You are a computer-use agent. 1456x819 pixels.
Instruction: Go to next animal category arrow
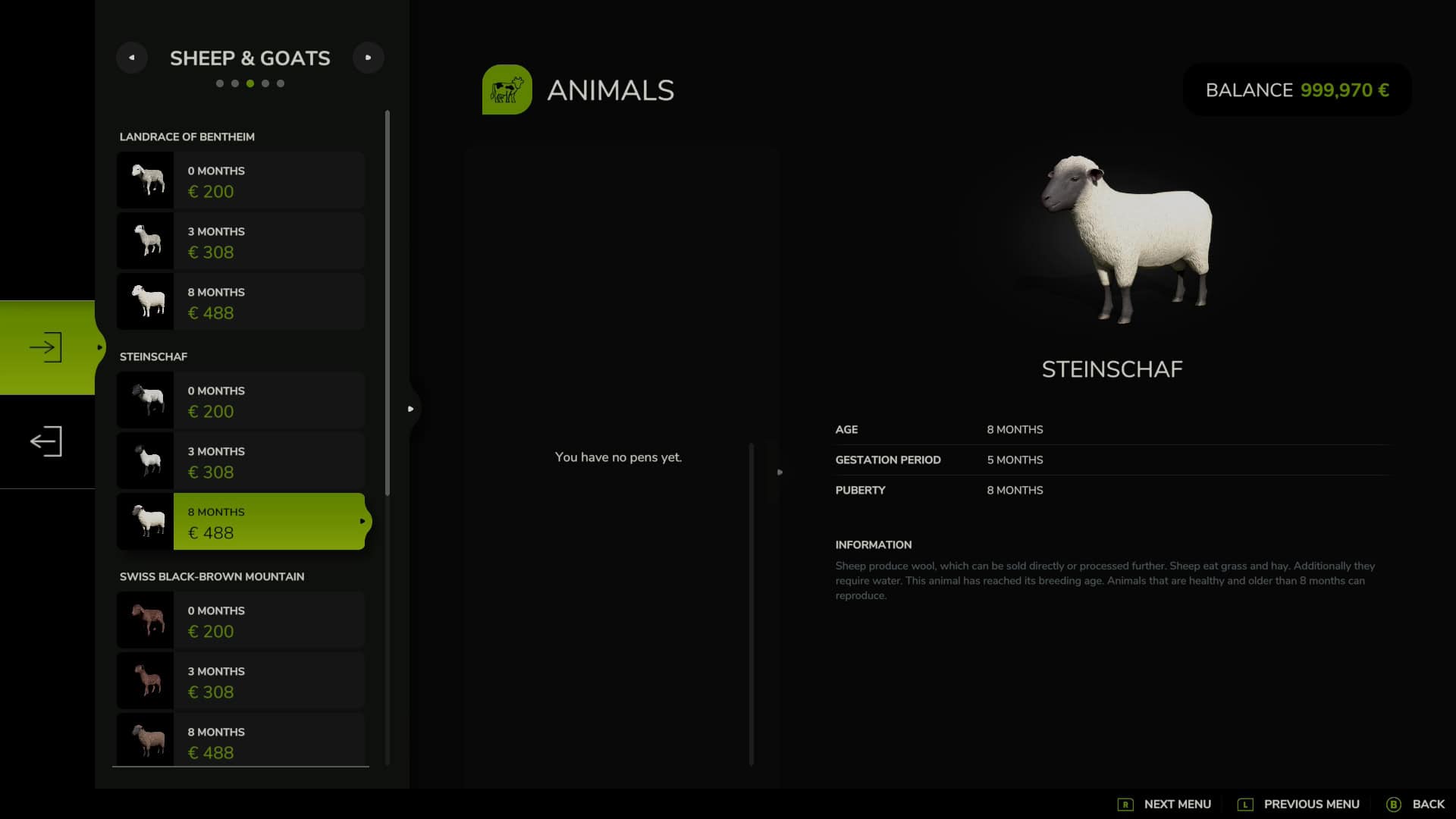(x=369, y=58)
